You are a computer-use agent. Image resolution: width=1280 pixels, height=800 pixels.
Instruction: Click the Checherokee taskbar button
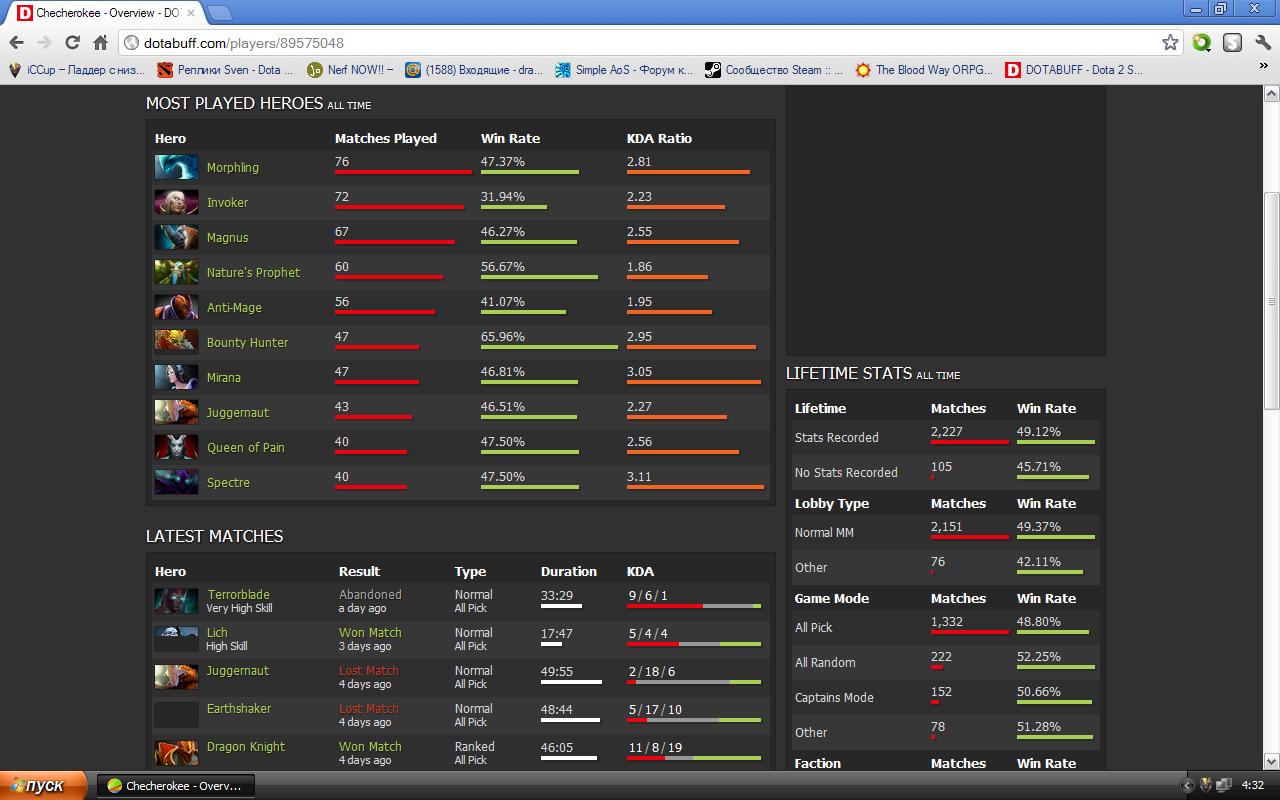pyautogui.click(x=176, y=785)
